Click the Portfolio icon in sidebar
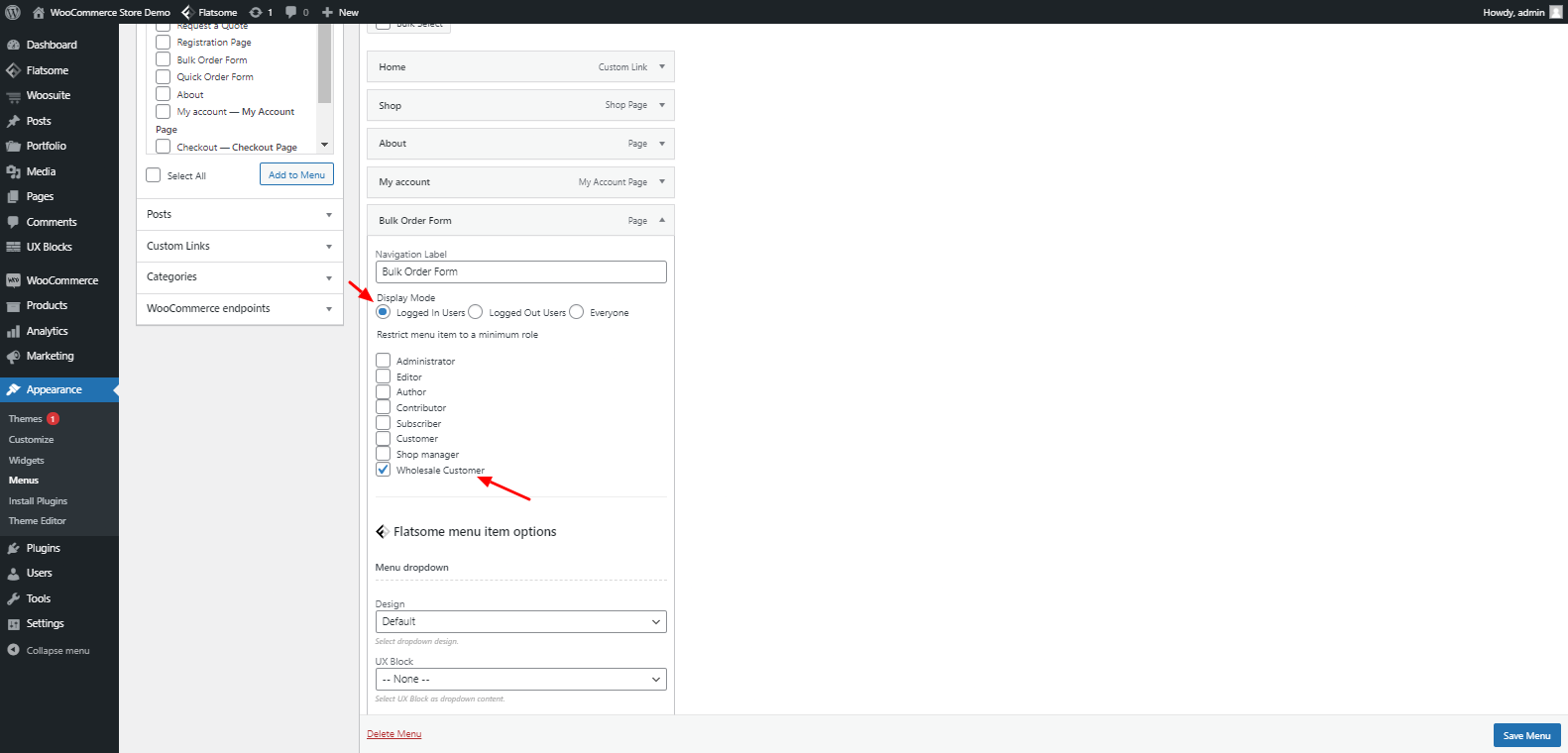Viewport: 1568px width, 753px height. click(13, 146)
